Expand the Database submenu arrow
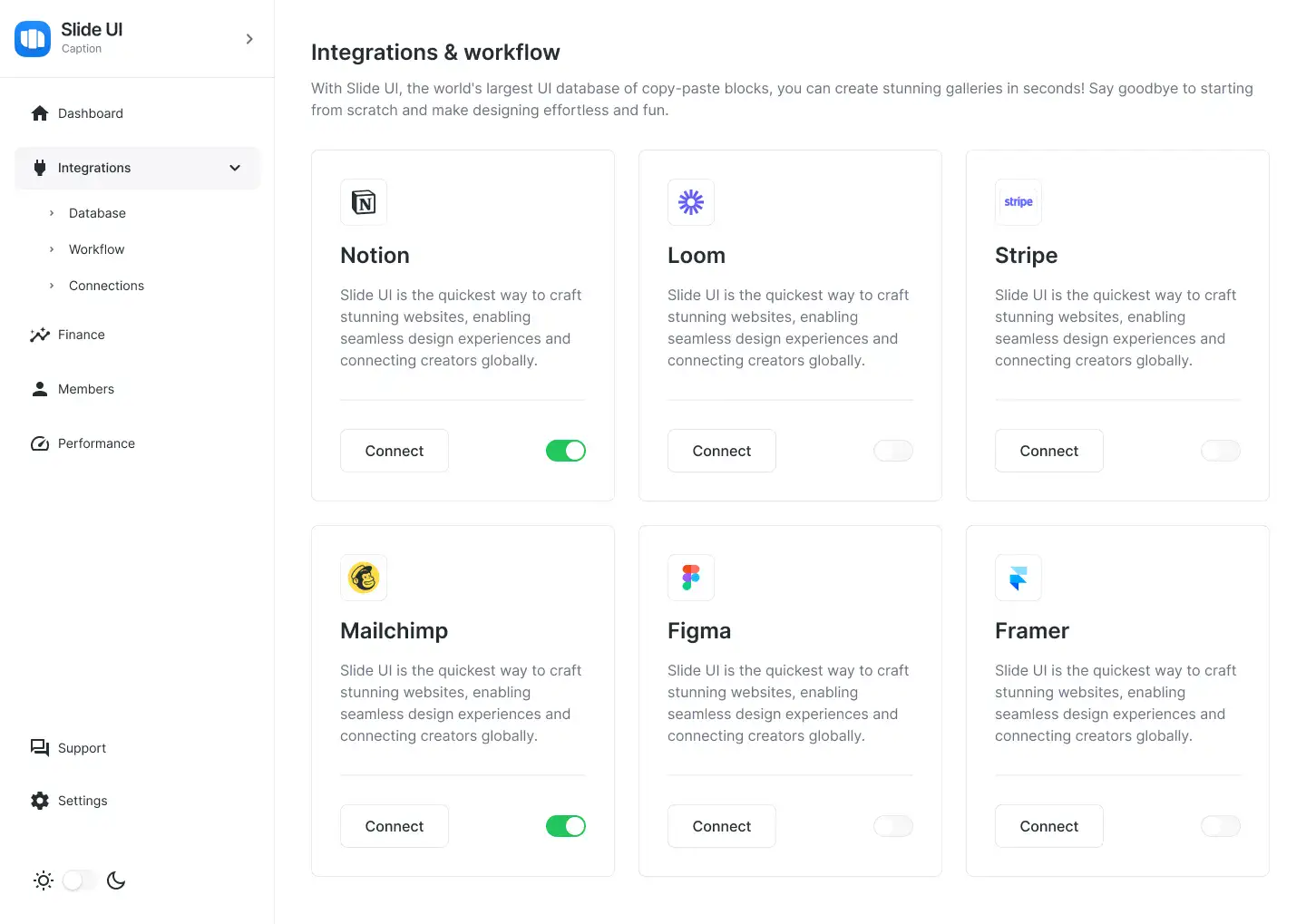Viewport: 1306px width, 924px height. (x=52, y=213)
